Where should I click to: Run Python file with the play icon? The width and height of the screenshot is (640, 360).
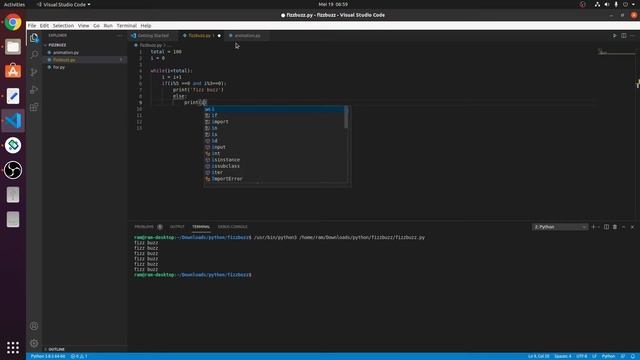point(615,36)
